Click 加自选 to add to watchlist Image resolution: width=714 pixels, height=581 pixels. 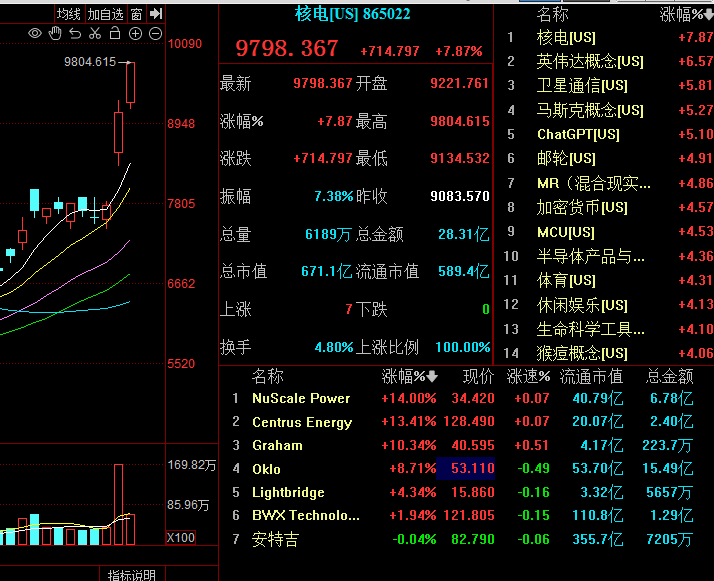106,14
